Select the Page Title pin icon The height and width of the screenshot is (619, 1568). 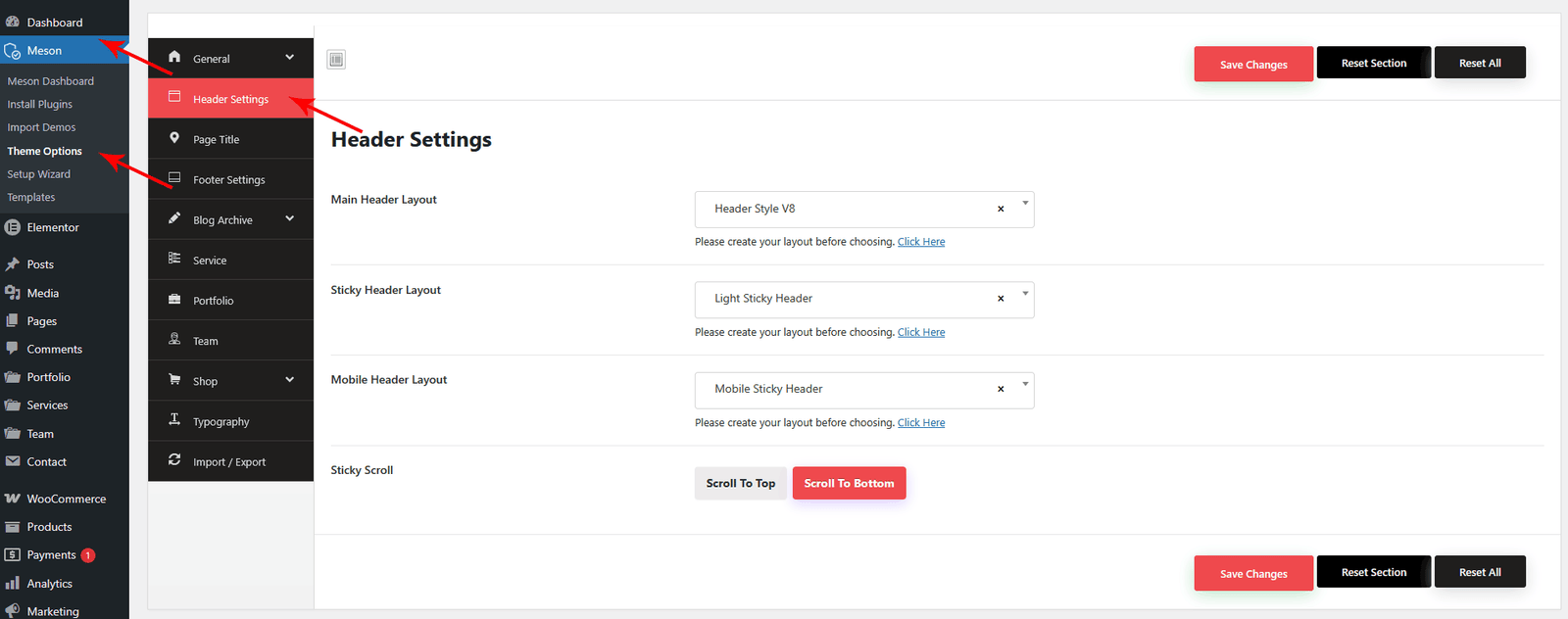(174, 139)
